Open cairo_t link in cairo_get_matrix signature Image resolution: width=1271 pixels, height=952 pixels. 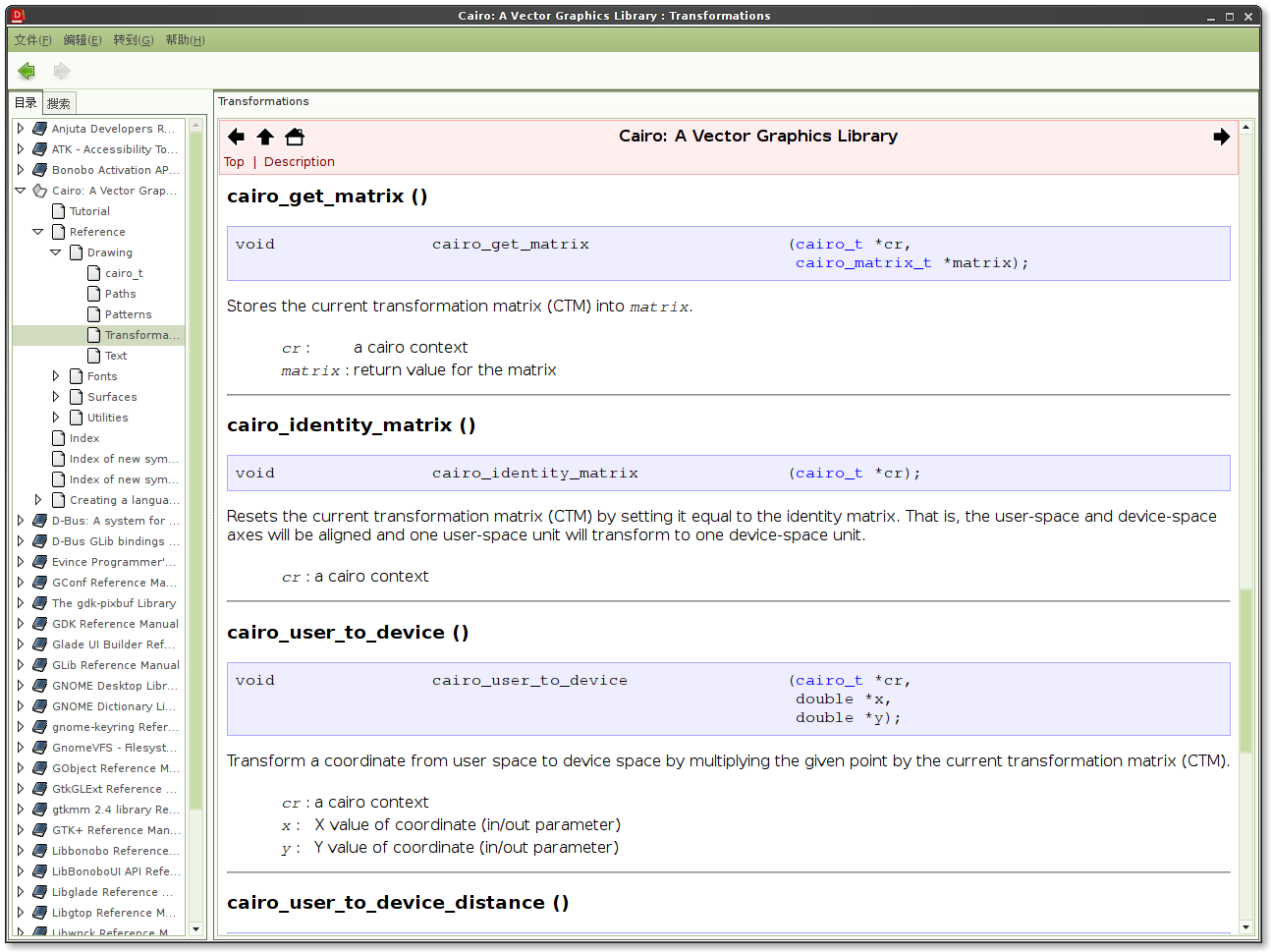[829, 245]
